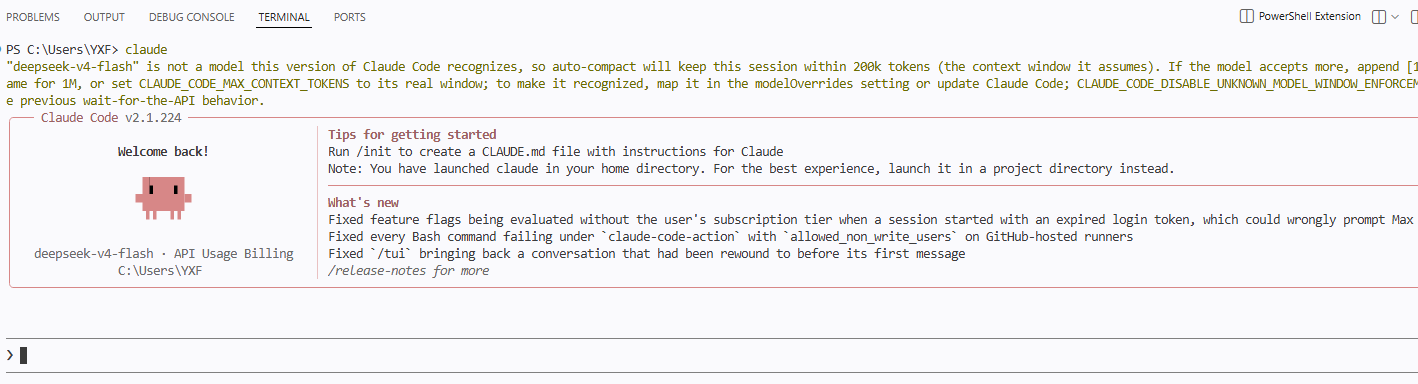
Task: Click the What's new heading
Action: (363, 203)
